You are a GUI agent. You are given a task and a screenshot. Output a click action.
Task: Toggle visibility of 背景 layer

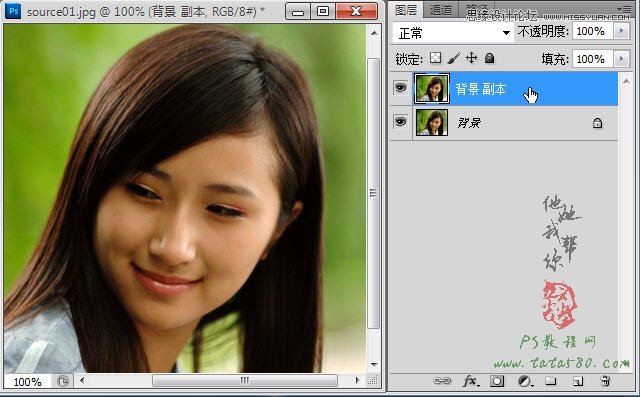(400, 122)
